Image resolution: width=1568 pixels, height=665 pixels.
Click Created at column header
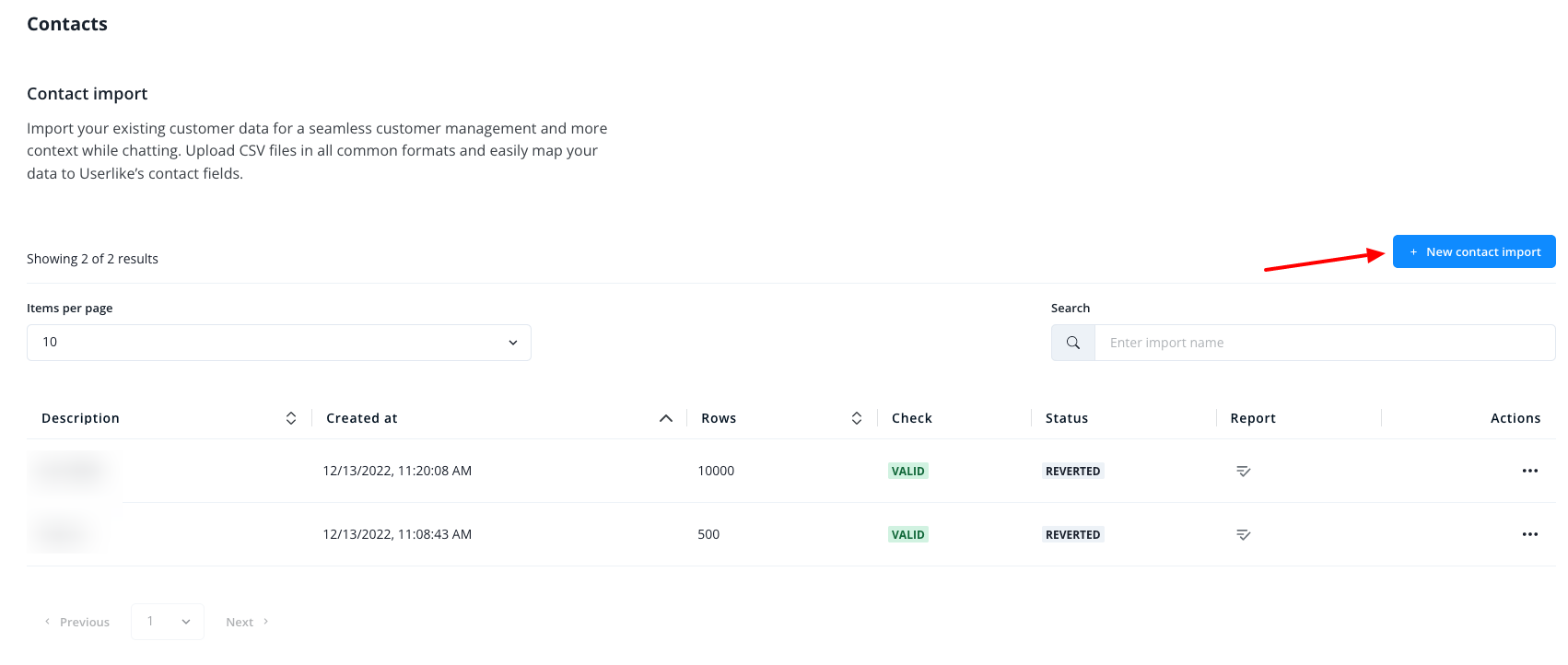[362, 418]
